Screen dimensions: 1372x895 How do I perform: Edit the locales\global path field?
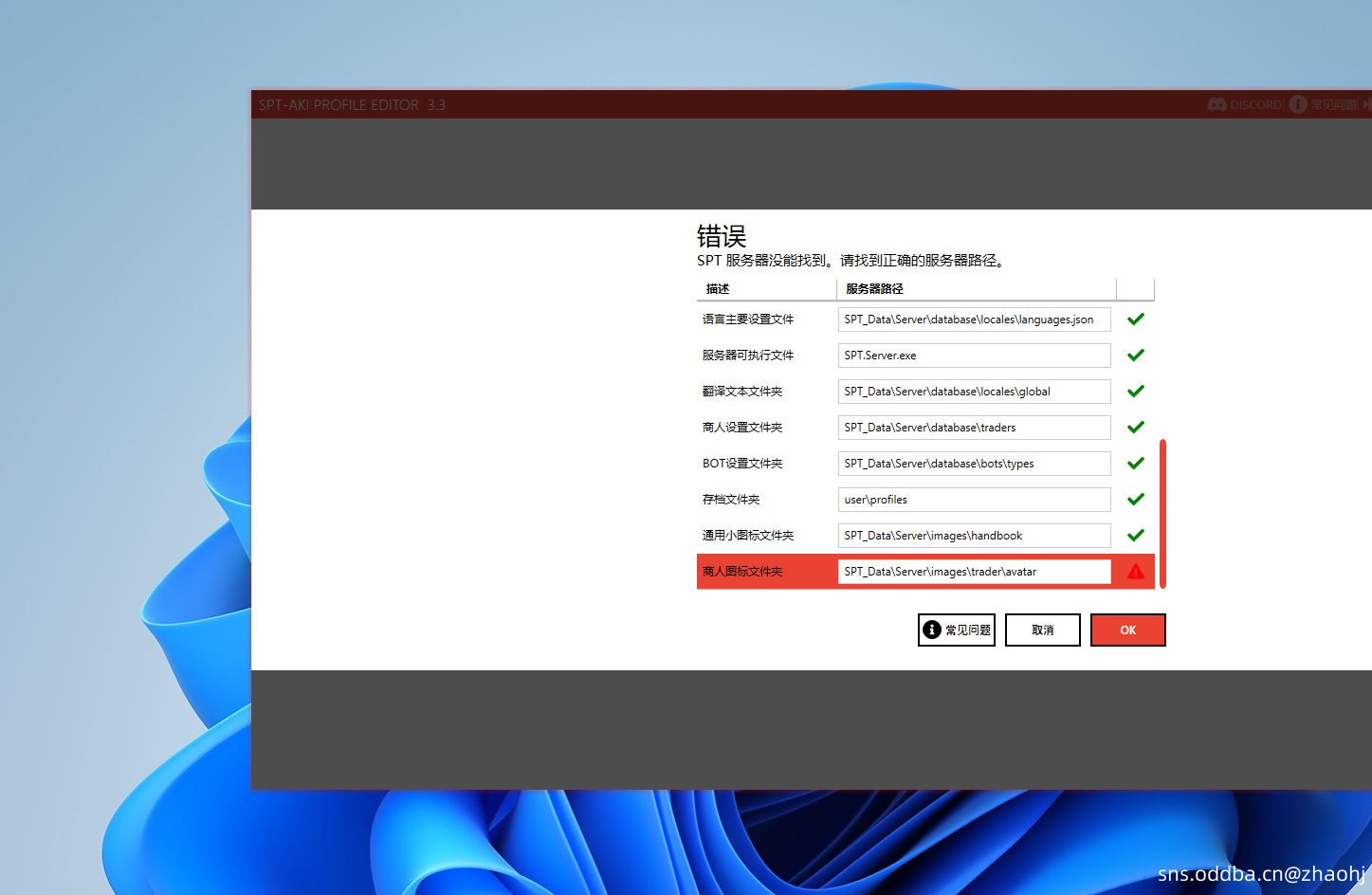coord(974,392)
